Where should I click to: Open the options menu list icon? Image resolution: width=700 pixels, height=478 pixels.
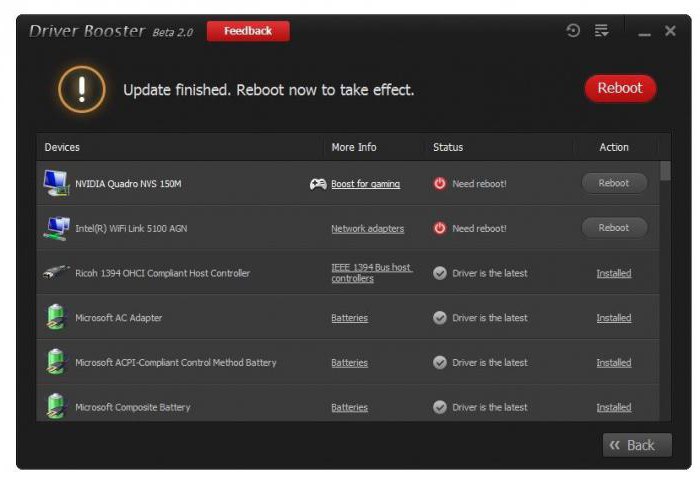601,31
